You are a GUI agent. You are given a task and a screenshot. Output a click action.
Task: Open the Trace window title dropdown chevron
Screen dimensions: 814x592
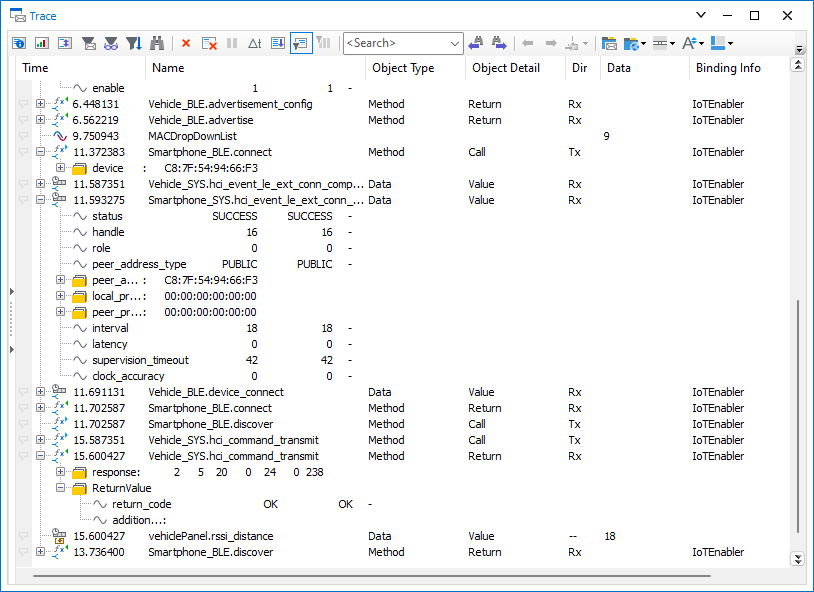(x=701, y=15)
